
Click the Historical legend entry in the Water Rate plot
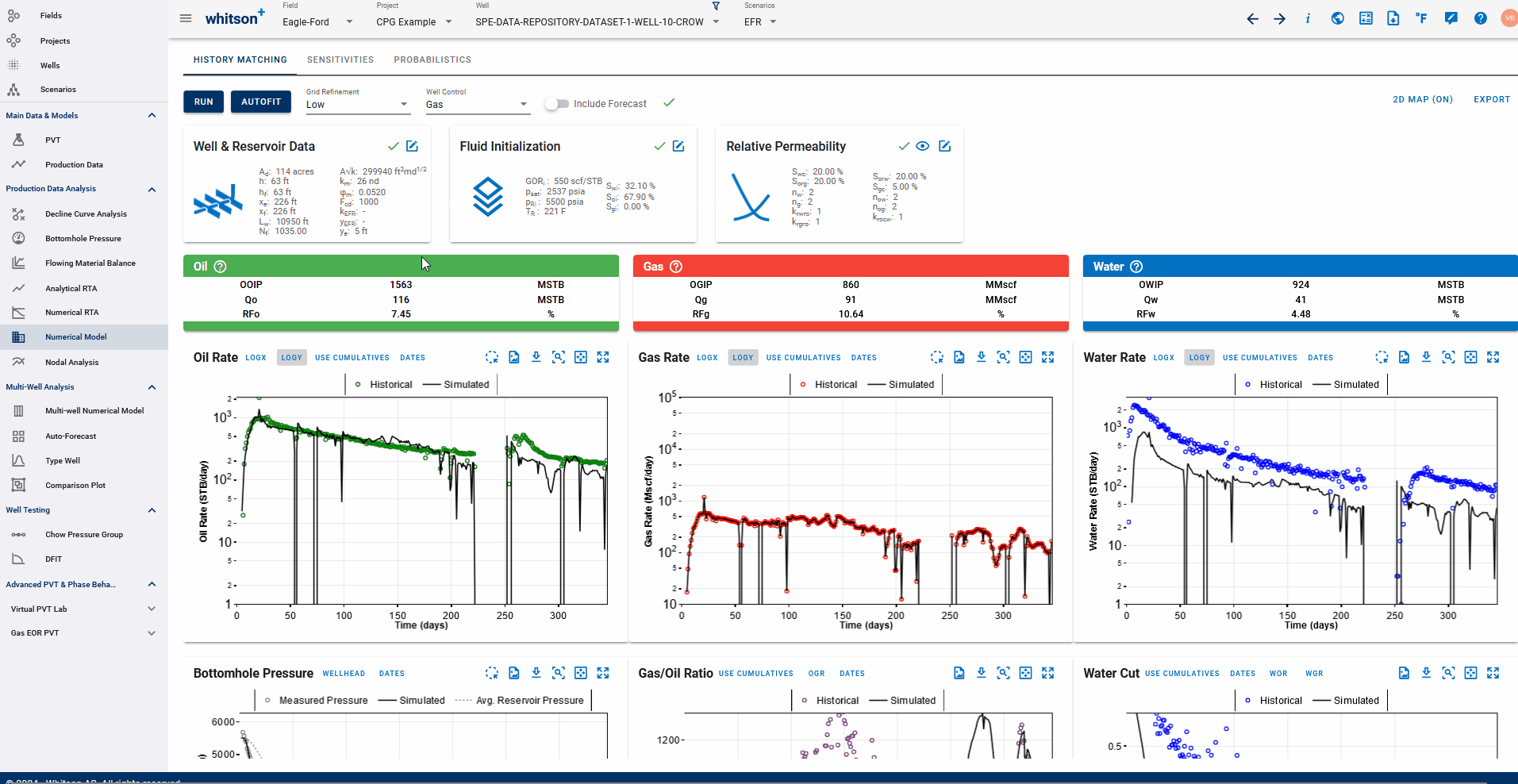[x=1274, y=385]
